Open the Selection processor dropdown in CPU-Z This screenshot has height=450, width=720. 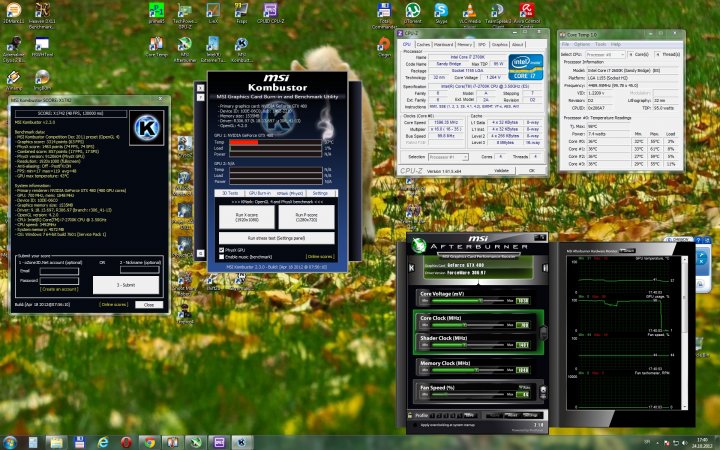point(448,157)
